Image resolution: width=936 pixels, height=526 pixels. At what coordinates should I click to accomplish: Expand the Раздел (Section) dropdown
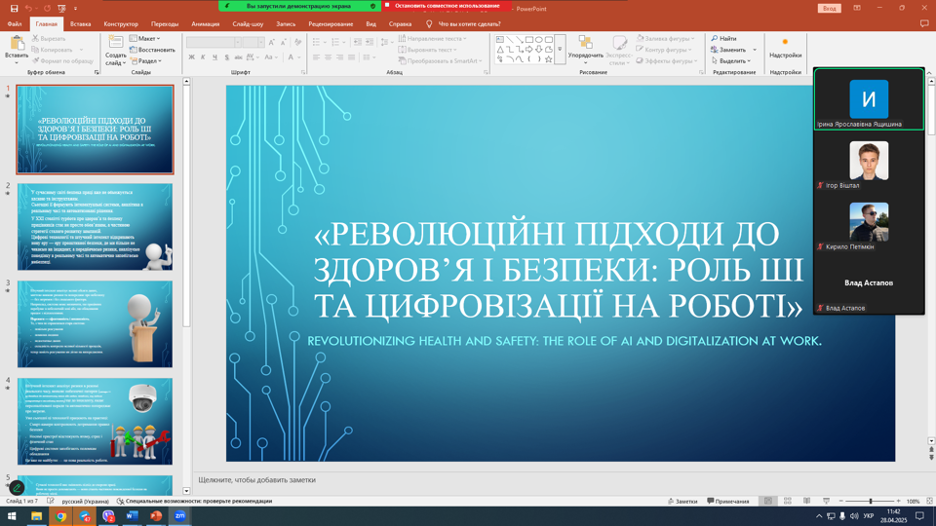(x=147, y=61)
